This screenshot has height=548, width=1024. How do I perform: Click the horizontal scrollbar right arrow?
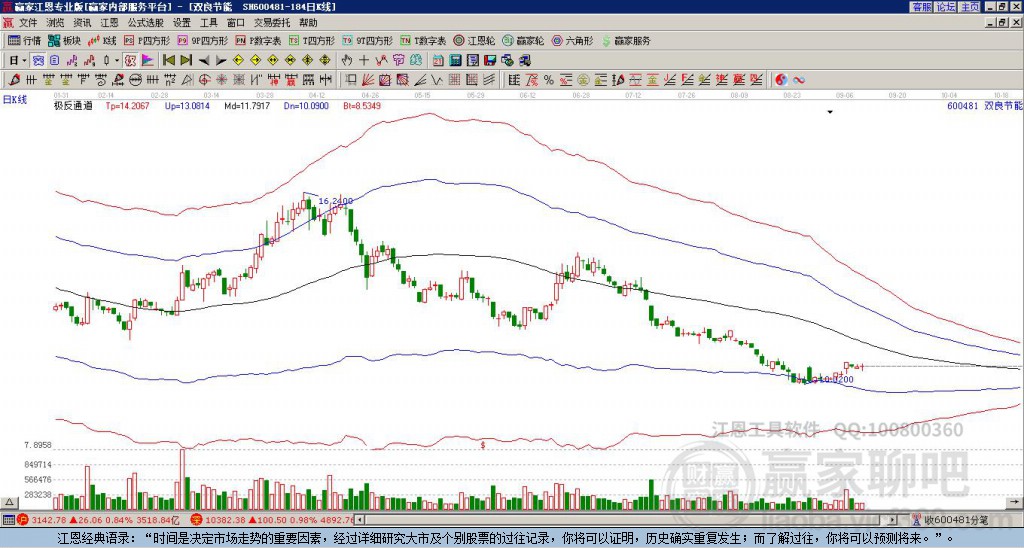click(892, 520)
